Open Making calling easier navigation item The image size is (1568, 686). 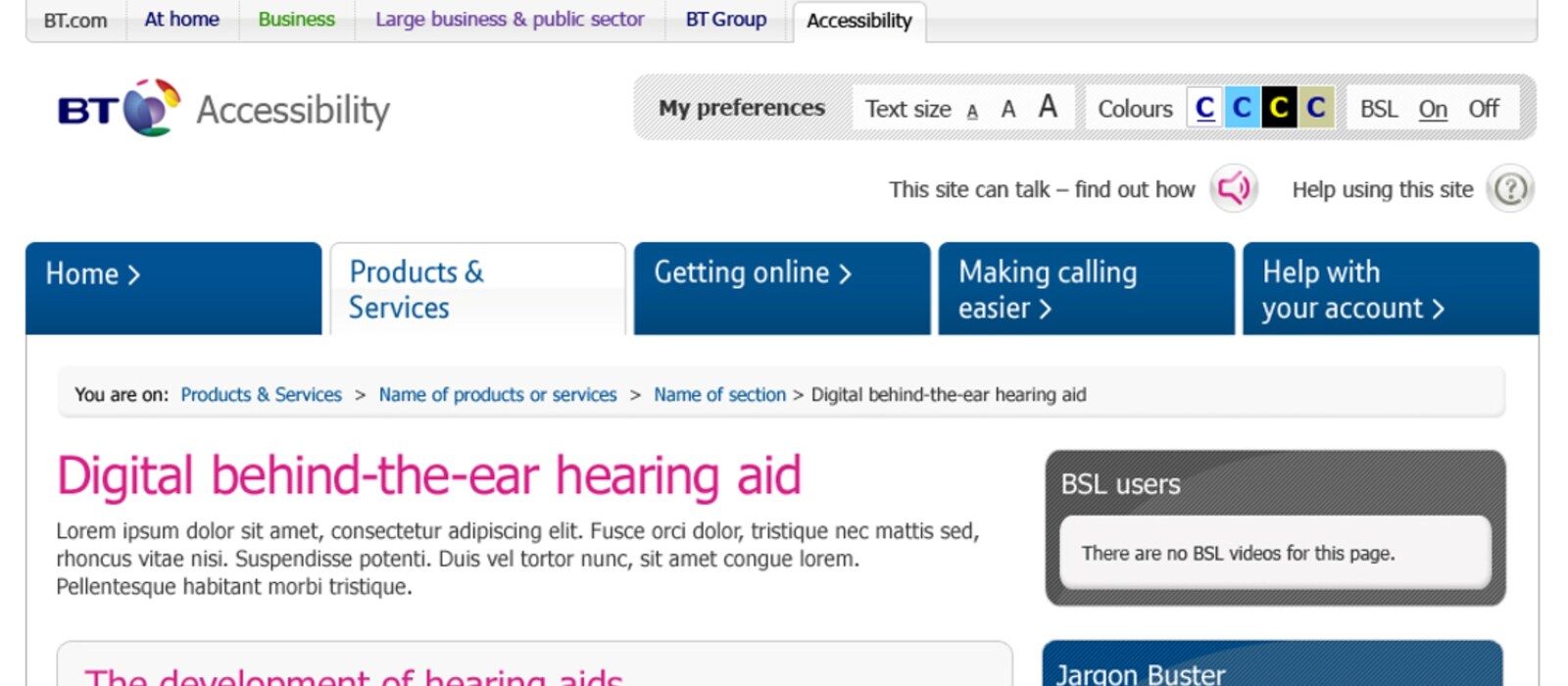point(1087,288)
